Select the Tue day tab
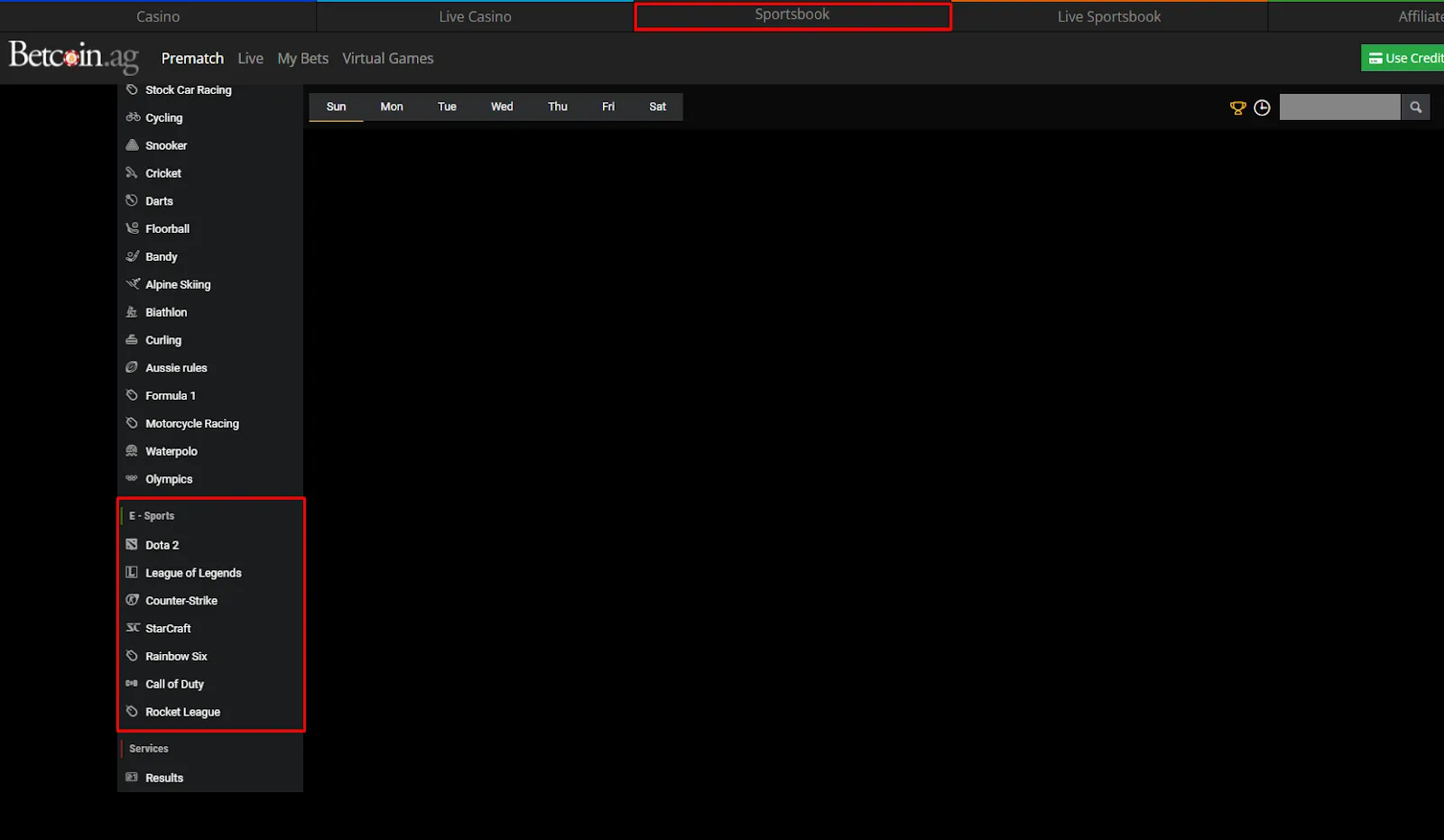Image resolution: width=1444 pixels, height=840 pixels. [x=447, y=106]
